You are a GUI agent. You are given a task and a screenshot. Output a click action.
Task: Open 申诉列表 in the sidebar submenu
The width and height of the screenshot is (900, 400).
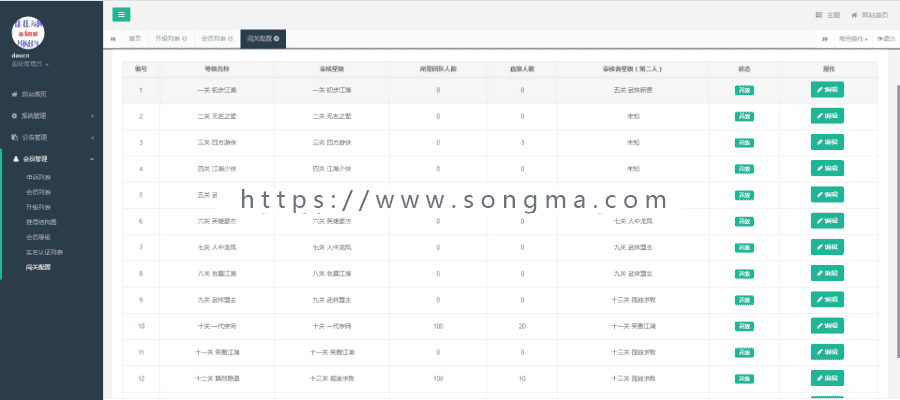[x=38, y=177]
